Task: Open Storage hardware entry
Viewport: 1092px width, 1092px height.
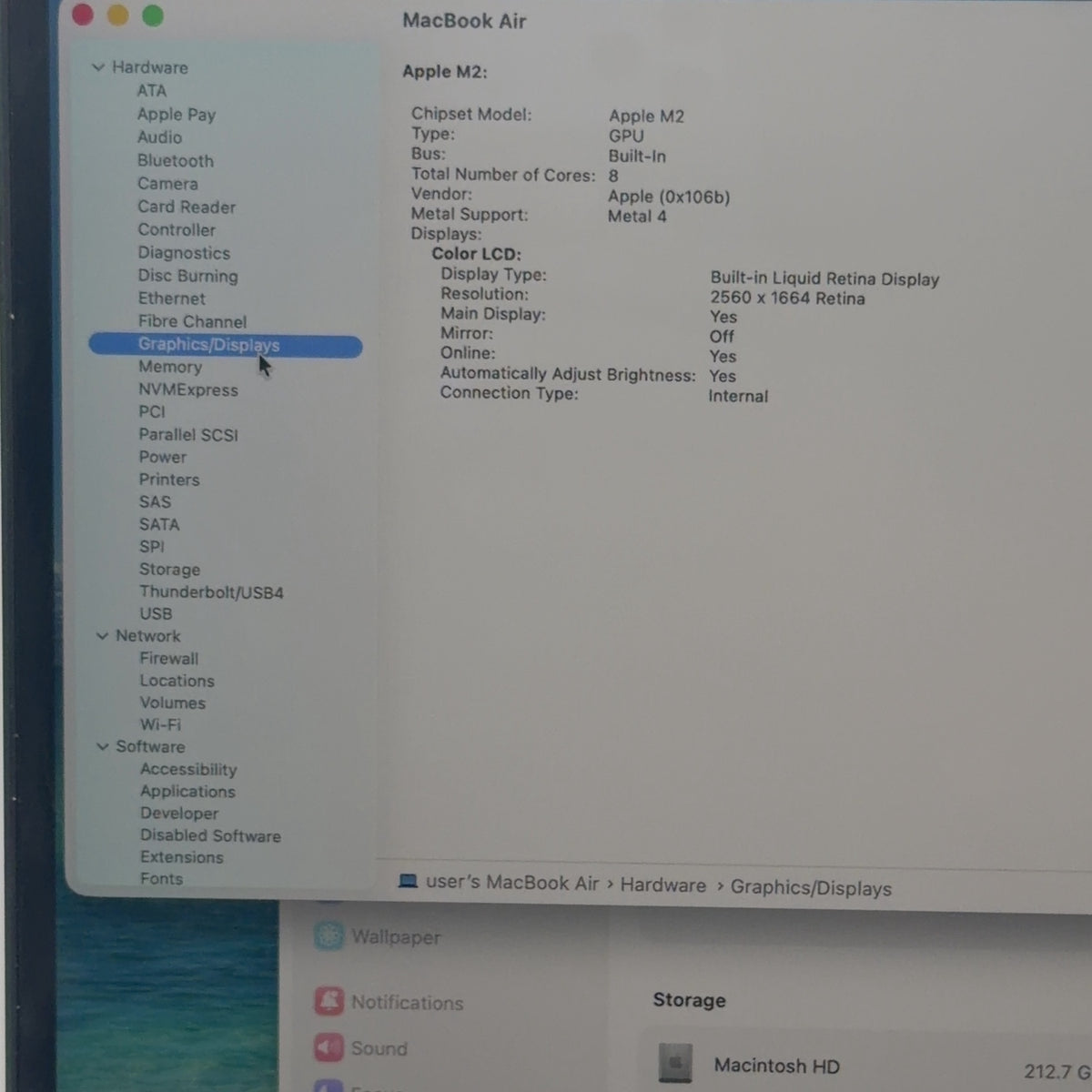Action: pos(169,570)
